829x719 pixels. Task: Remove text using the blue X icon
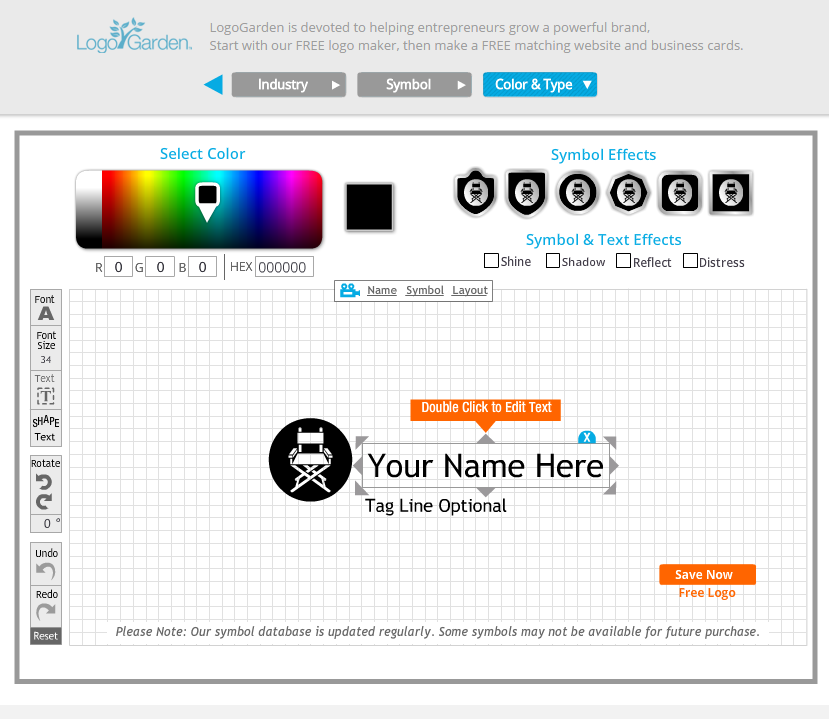coord(587,438)
